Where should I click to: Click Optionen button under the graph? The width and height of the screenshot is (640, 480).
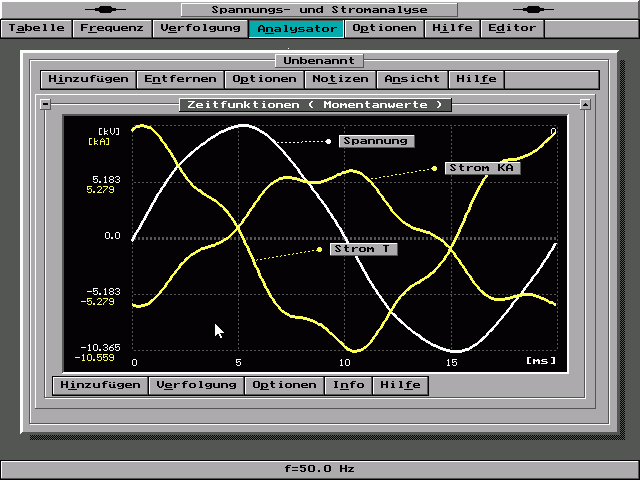[x=284, y=385]
